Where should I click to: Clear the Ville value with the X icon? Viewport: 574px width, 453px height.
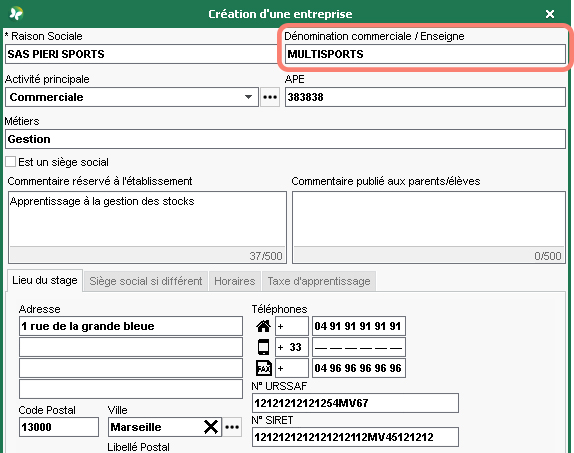pyautogui.click(x=211, y=427)
